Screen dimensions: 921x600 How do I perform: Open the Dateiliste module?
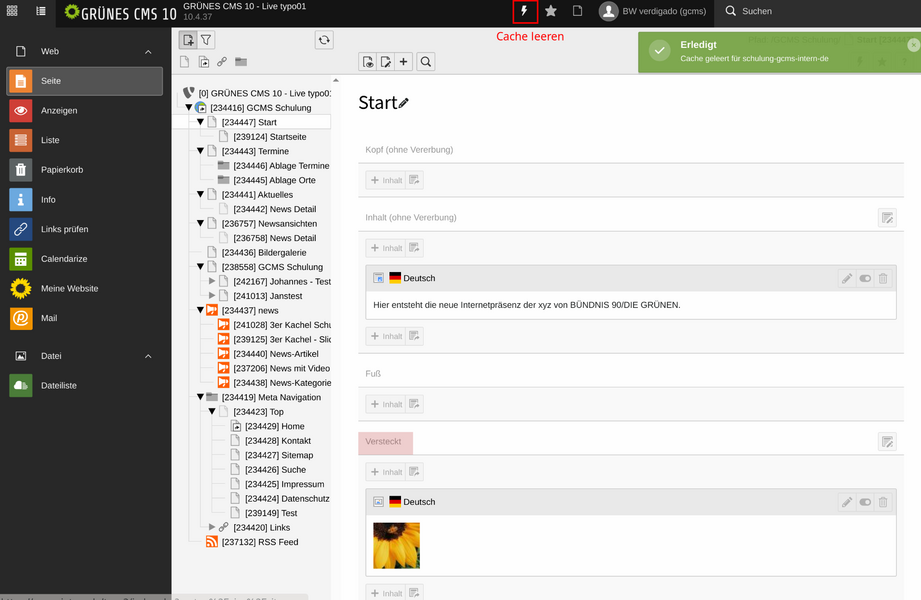tap(85, 386)
